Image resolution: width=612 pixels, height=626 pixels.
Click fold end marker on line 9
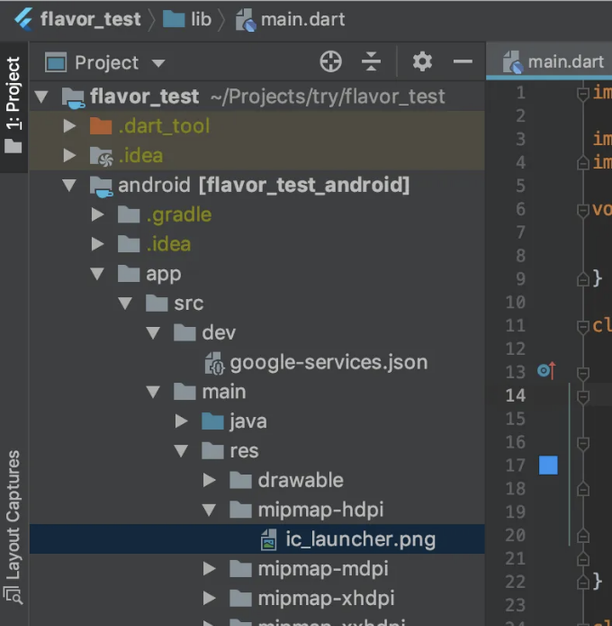tap(583, 279)
